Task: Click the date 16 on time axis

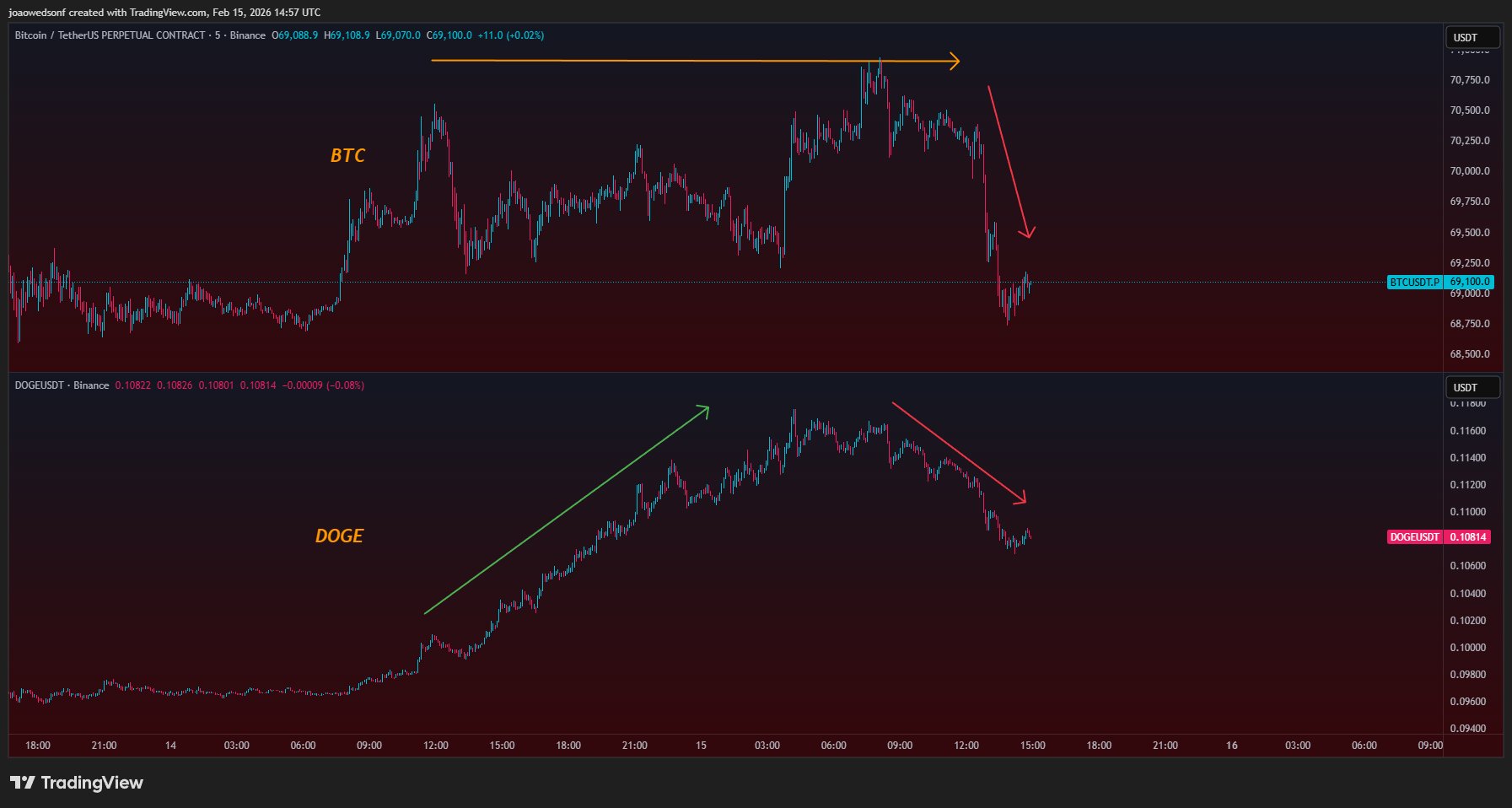Action: [1231, 746]
